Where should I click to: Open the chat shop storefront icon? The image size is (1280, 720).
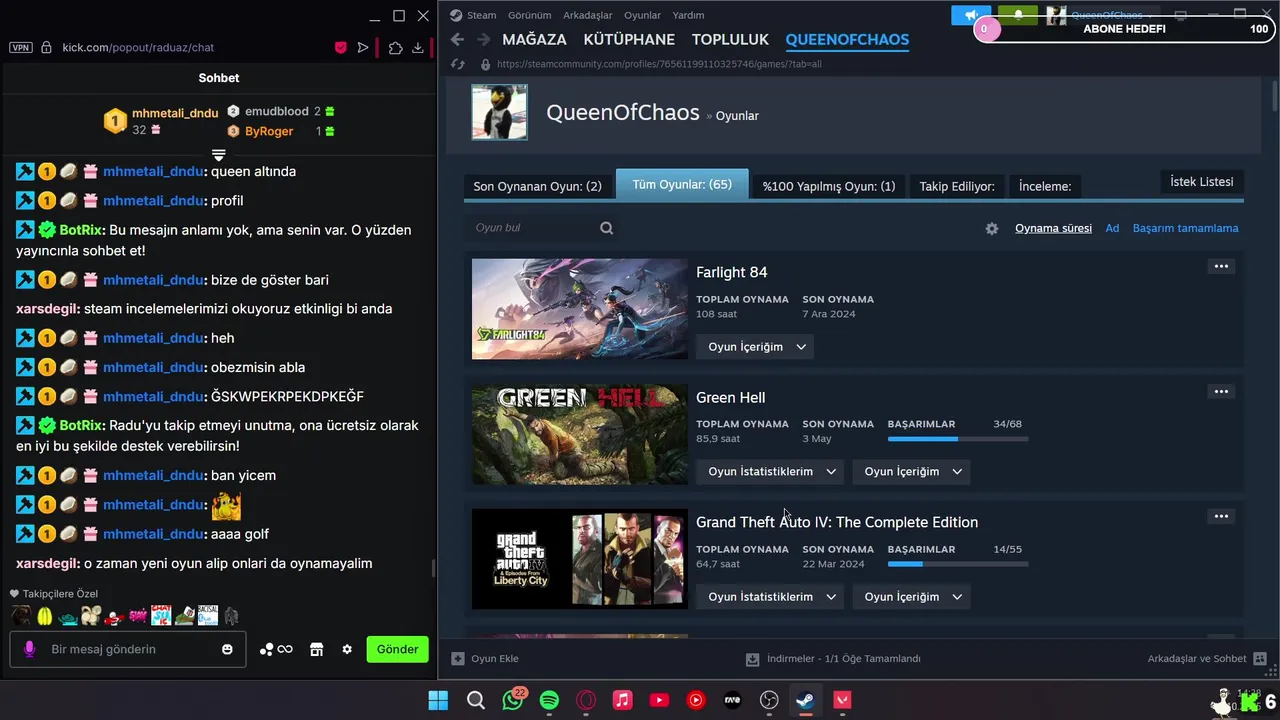coord(317,649)
